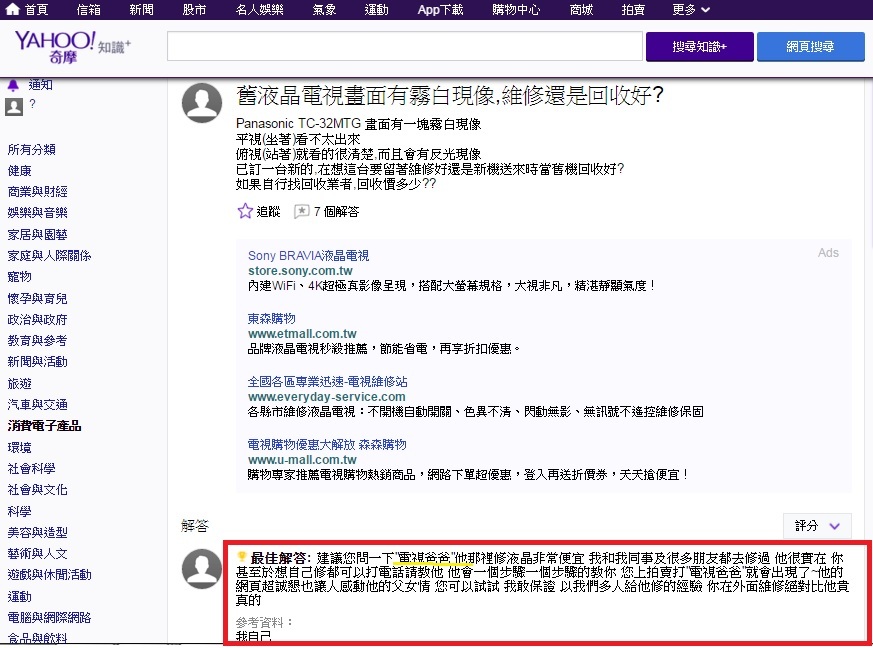
Task: Open the 通知 notifications link
Action: coord(41,85)
